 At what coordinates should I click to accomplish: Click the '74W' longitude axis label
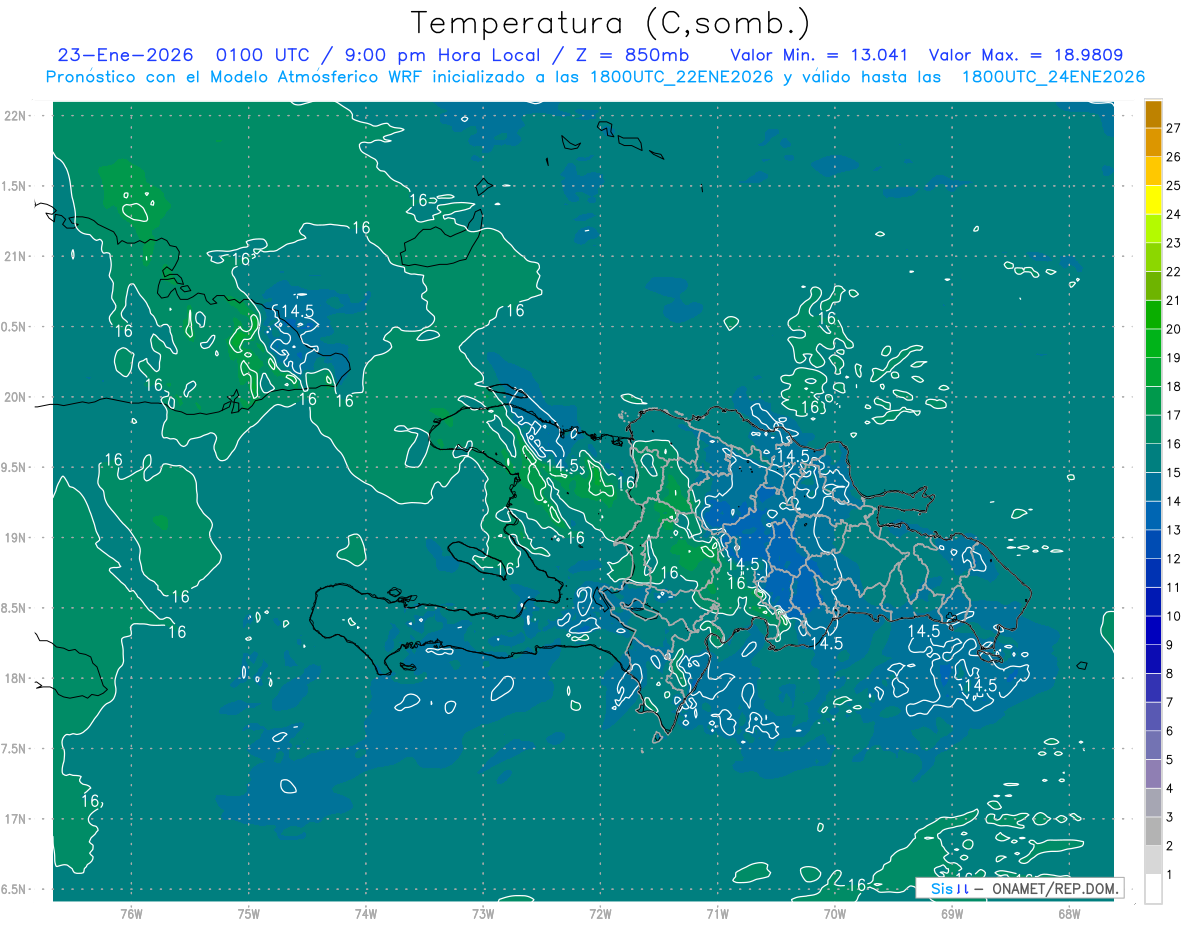click(x=366, y=913)
